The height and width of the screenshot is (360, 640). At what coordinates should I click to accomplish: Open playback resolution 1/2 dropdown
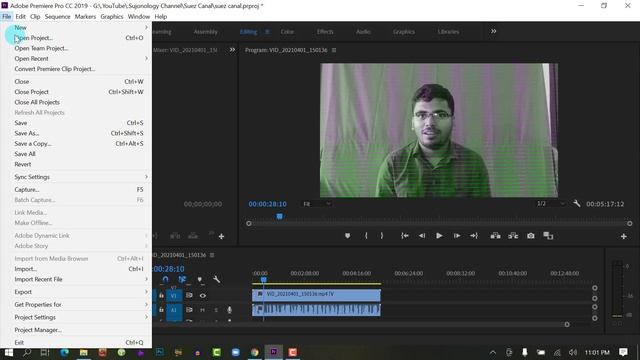[550, 204]
